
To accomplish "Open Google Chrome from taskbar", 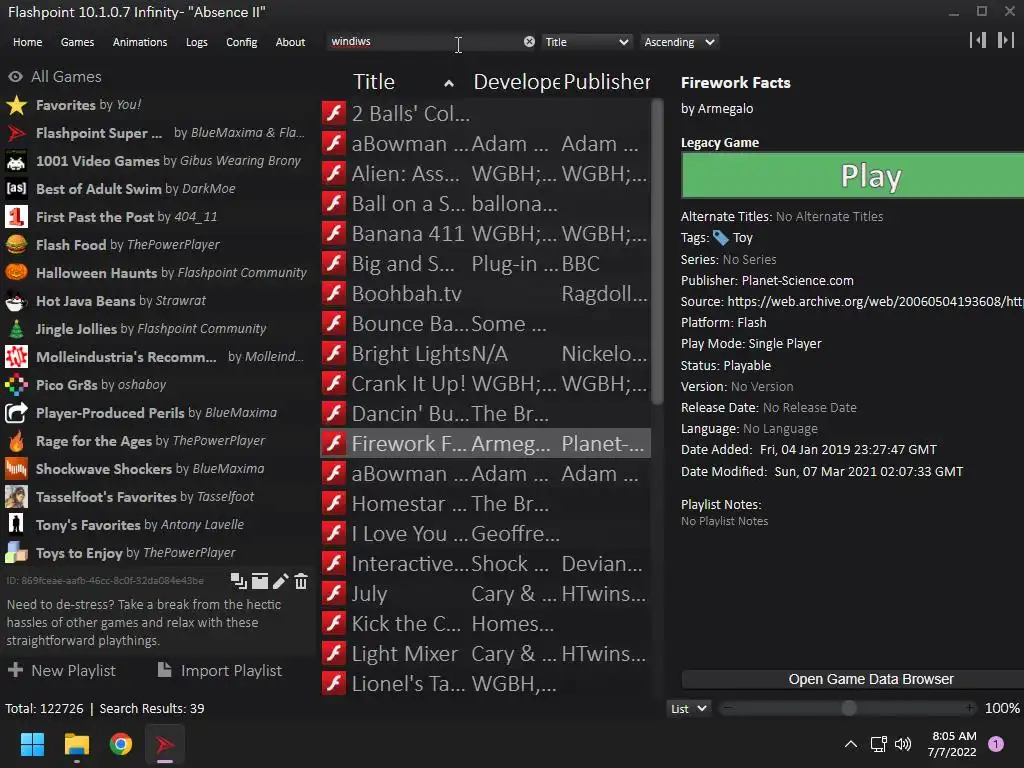I will tap(121, 744).
